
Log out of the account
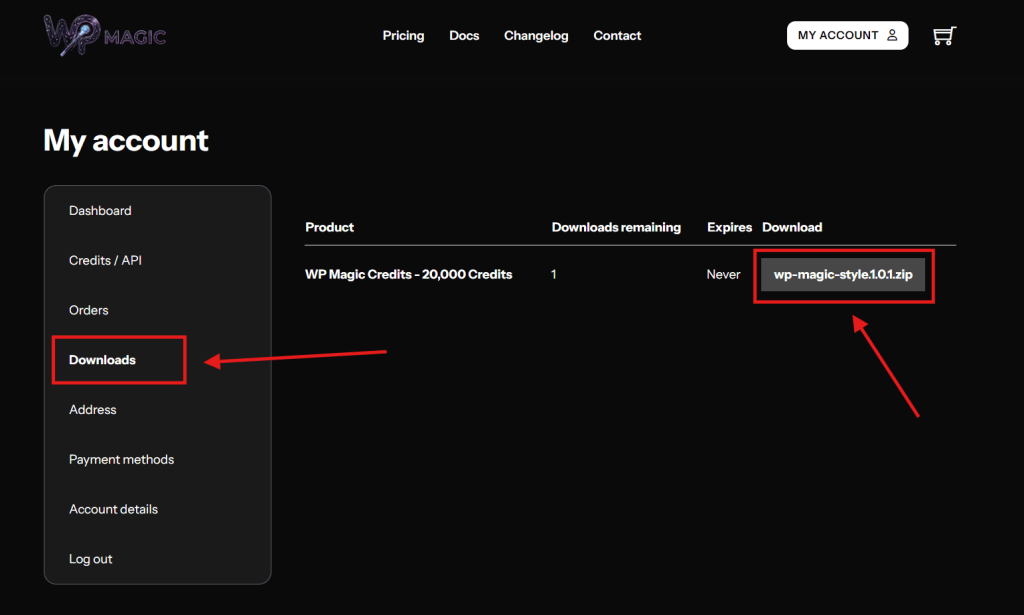point(91,560)
